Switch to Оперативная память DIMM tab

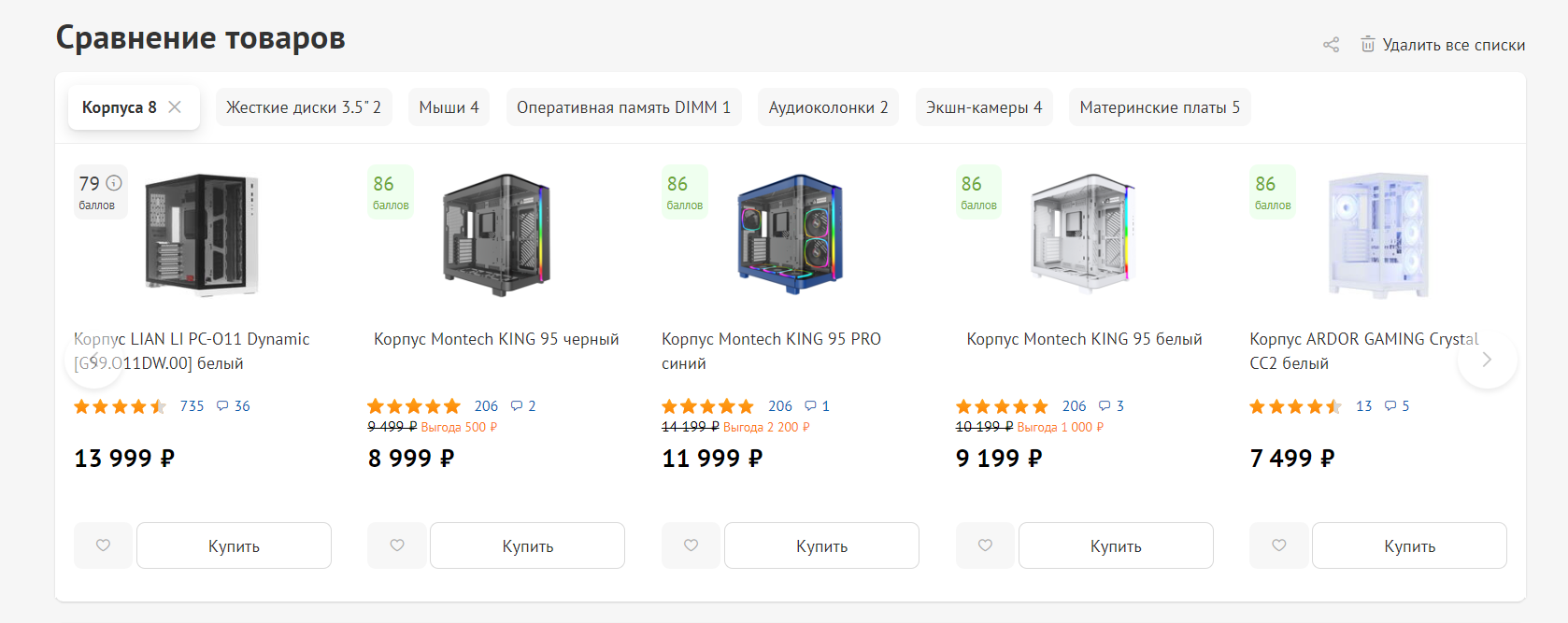[623, 107]
